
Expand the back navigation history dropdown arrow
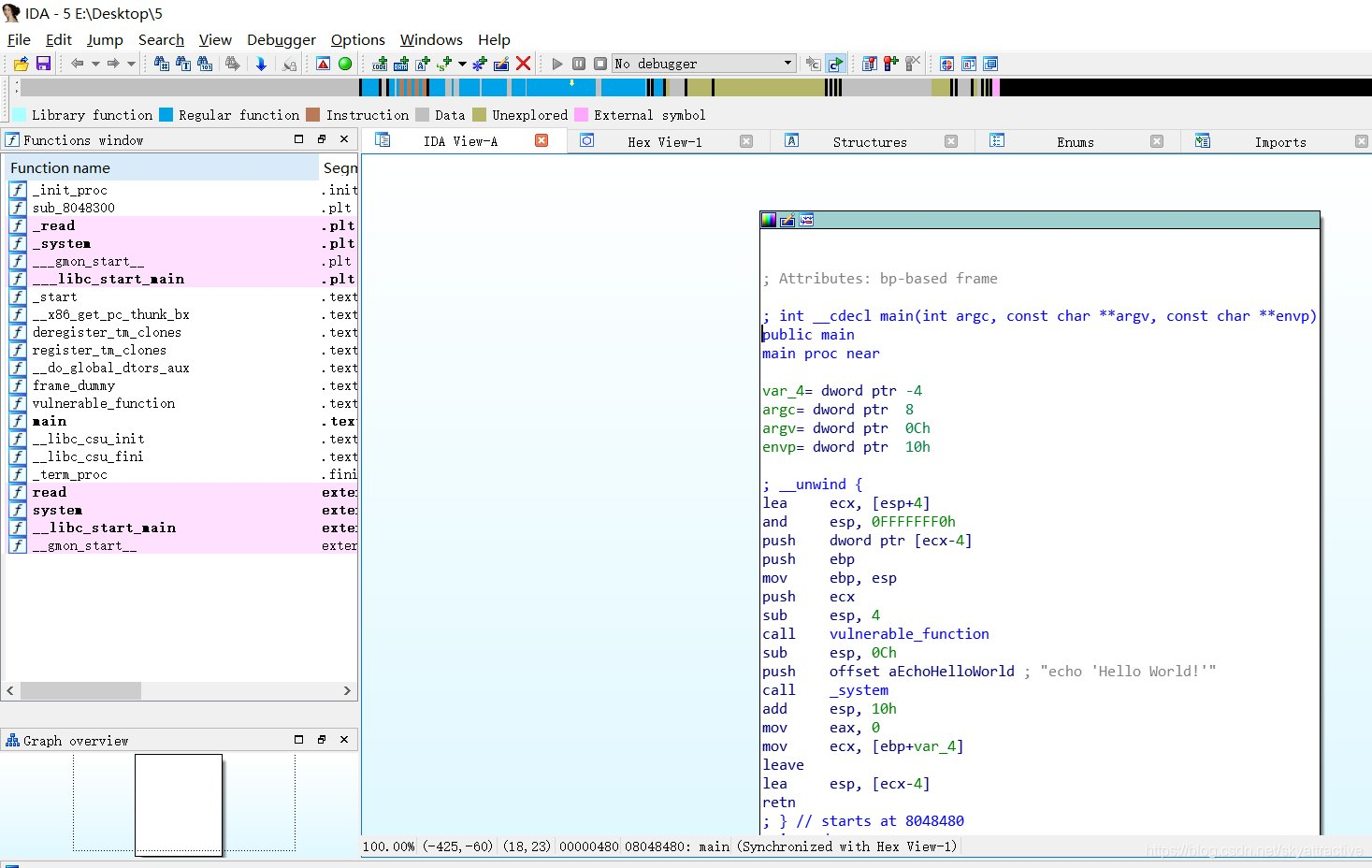point(95,64)
